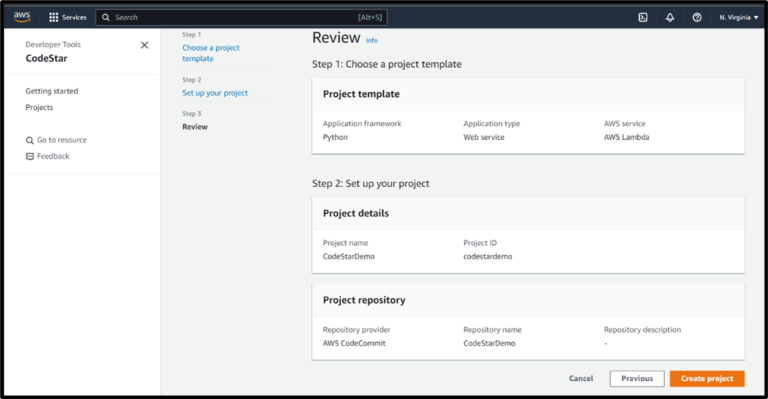Go back to Choose a project template step
Image resolution: width=768 pixels, height=399 pixels.
click(x=211, y=53)
